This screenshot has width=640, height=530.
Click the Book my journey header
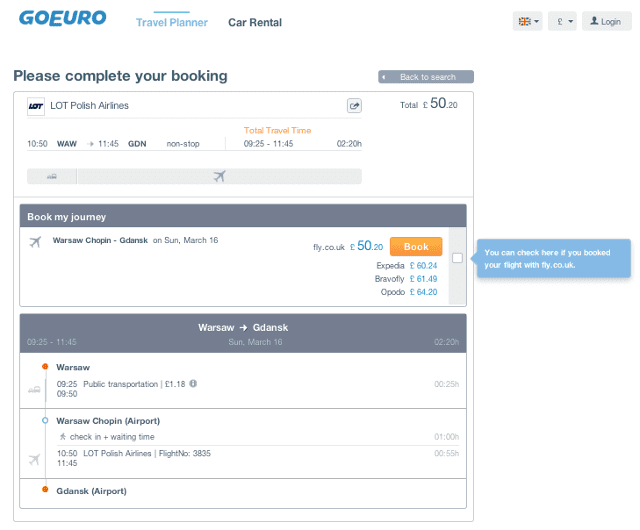243,216
